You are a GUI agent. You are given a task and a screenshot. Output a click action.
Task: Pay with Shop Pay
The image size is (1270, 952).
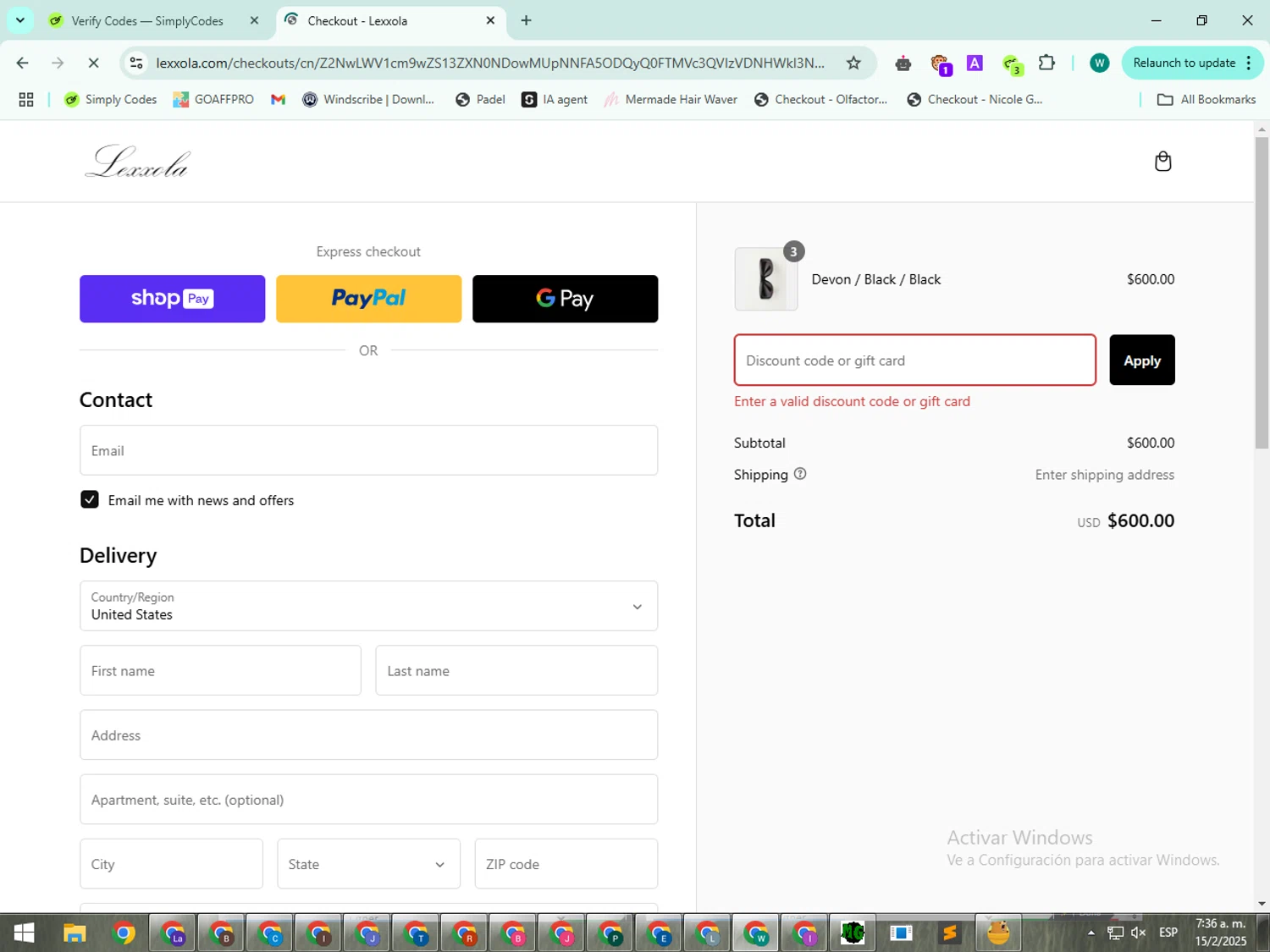point(172,299)
